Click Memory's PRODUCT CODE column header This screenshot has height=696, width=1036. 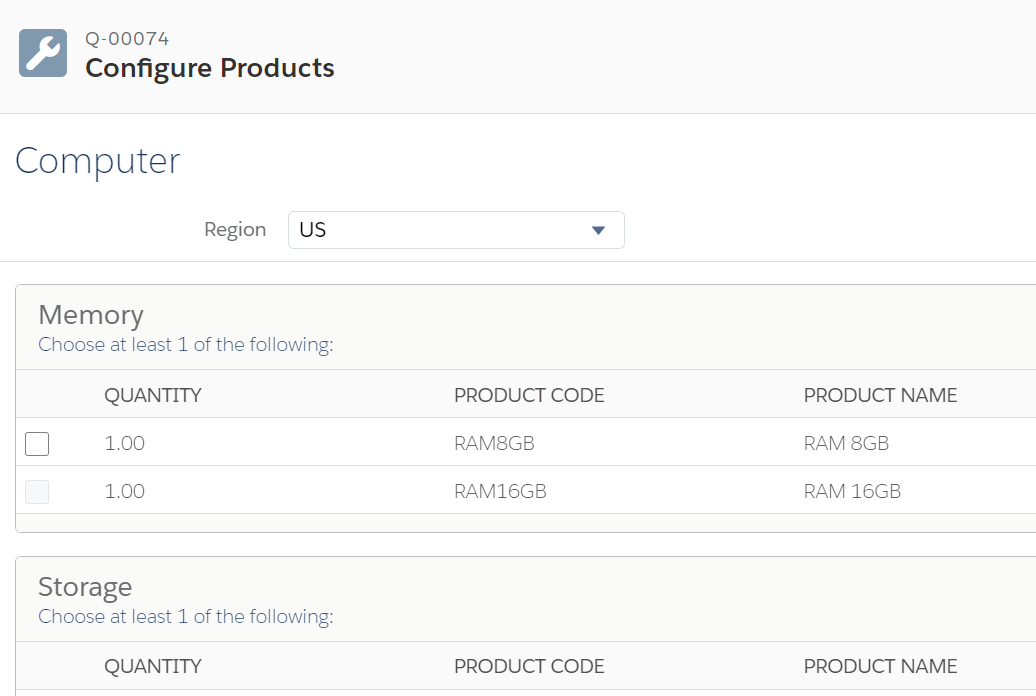[x=529, y=395]
